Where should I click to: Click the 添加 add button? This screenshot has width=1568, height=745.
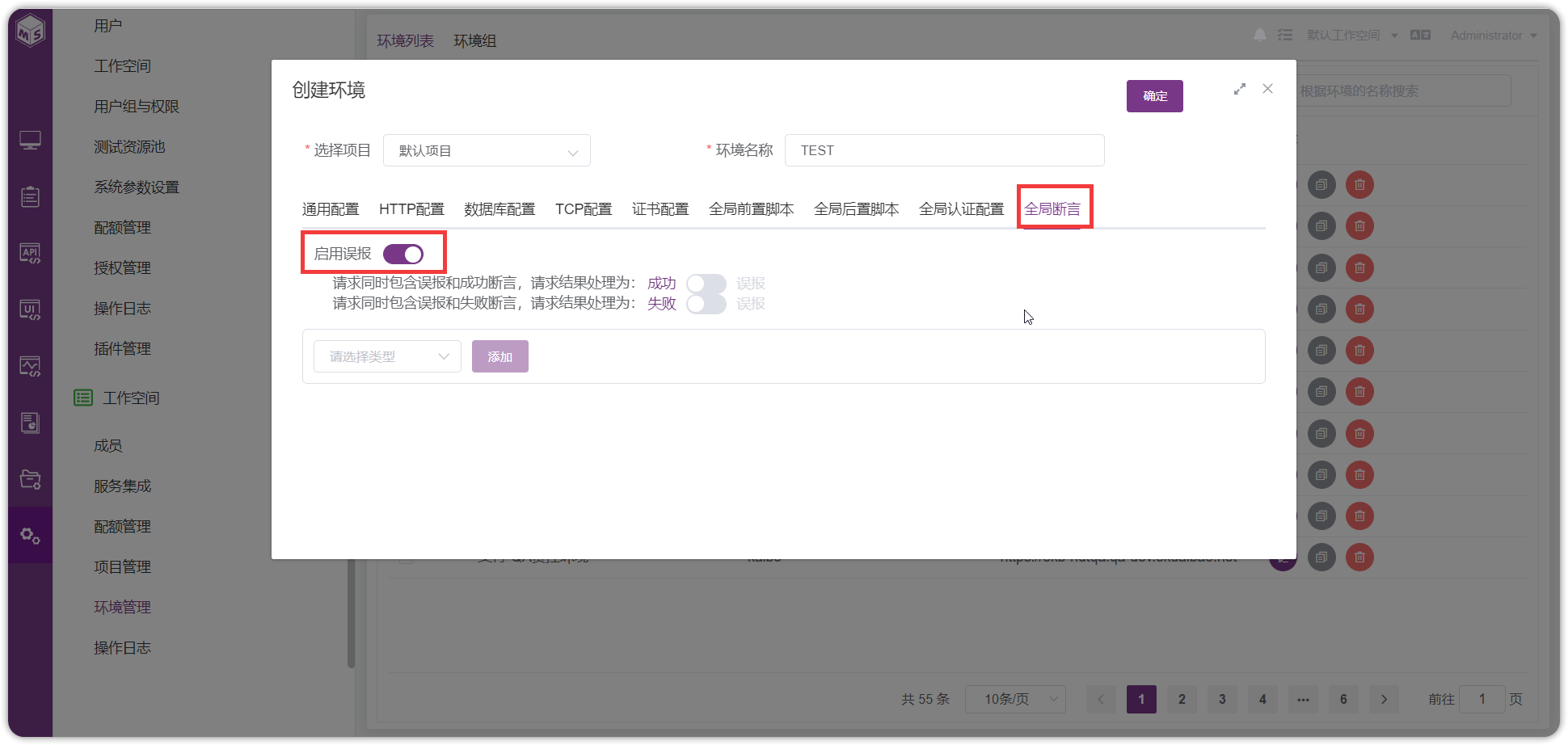tap(500, 356)
